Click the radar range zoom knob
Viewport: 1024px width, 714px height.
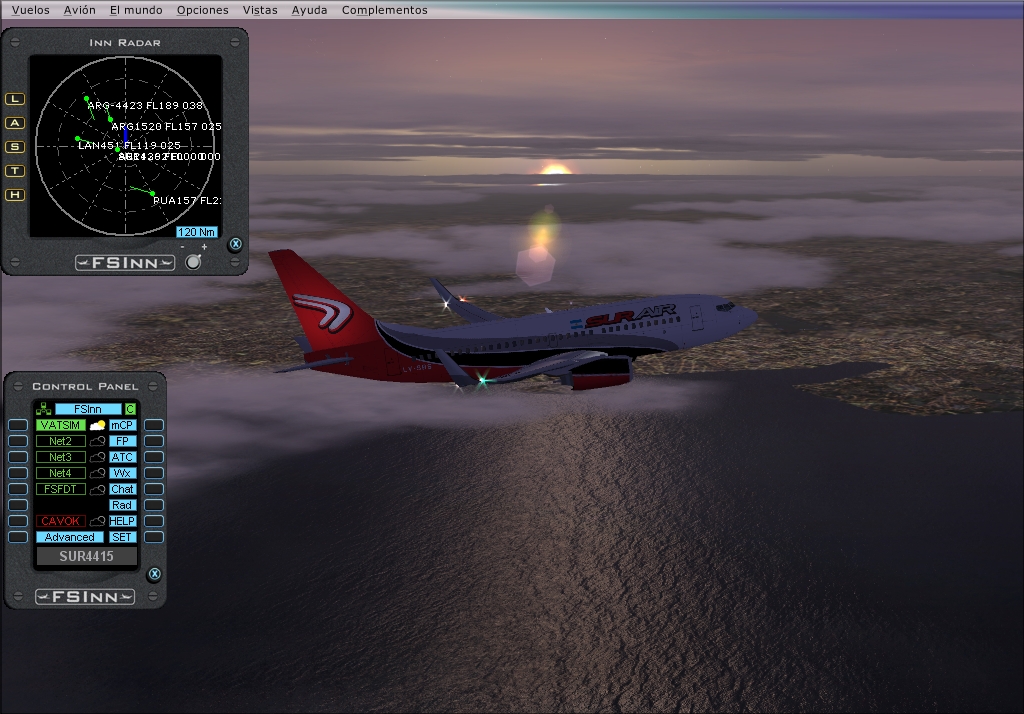click(193, 262)
